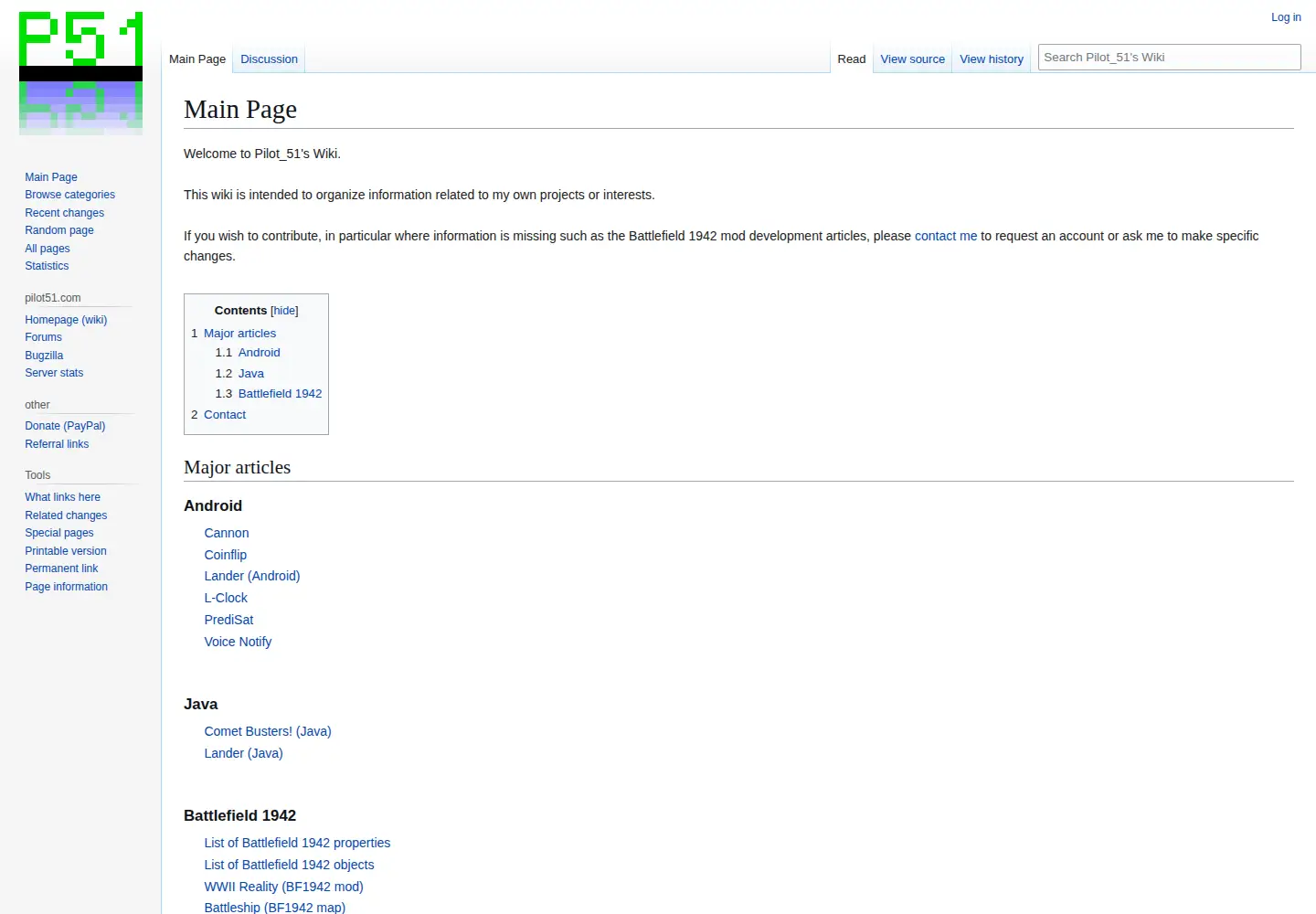Open the Donate (PayPal) link
The image size is (1316, 914).
(x=65, y=426)
